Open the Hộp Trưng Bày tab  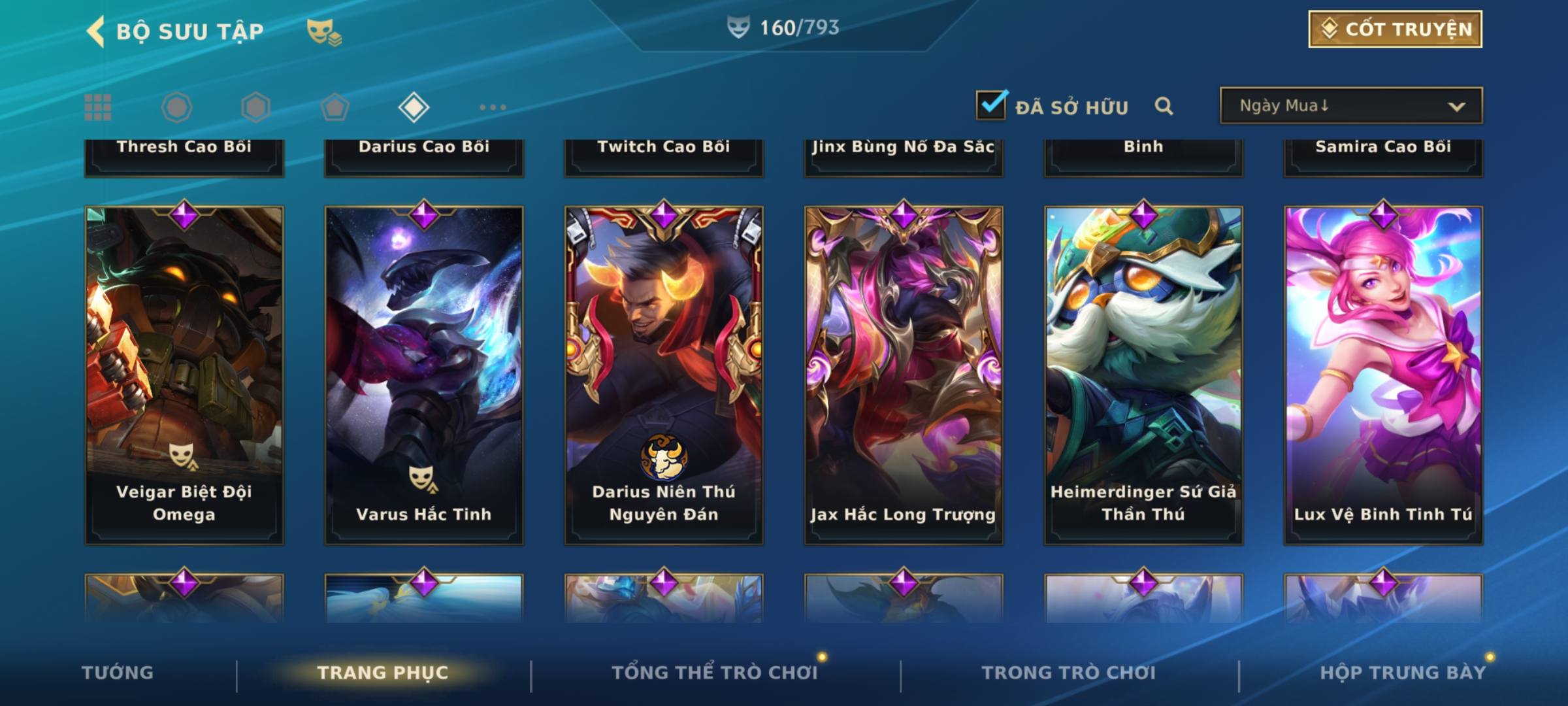point(1403,673)
